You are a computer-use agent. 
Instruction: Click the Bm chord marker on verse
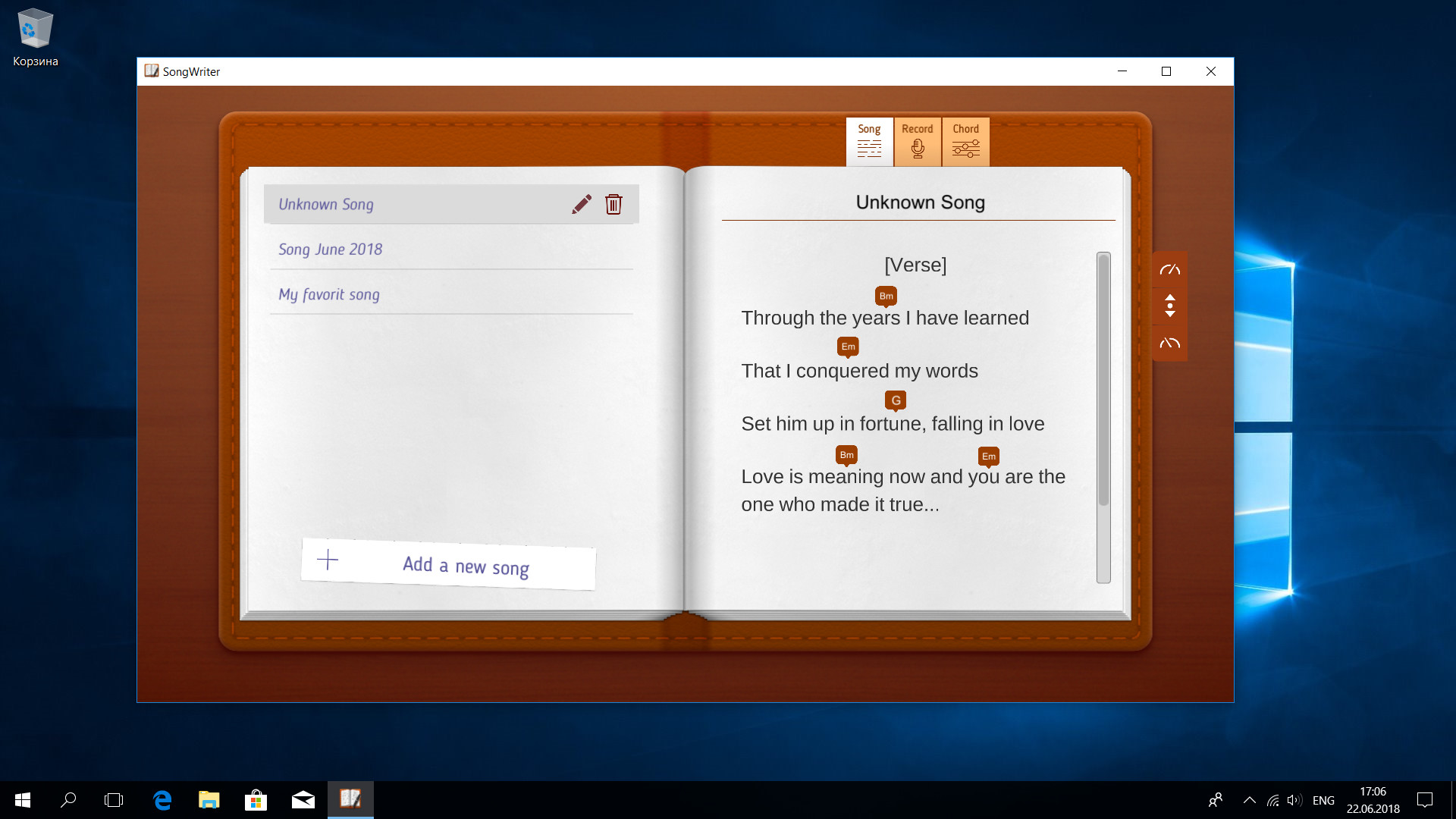[x=884, y=296]
